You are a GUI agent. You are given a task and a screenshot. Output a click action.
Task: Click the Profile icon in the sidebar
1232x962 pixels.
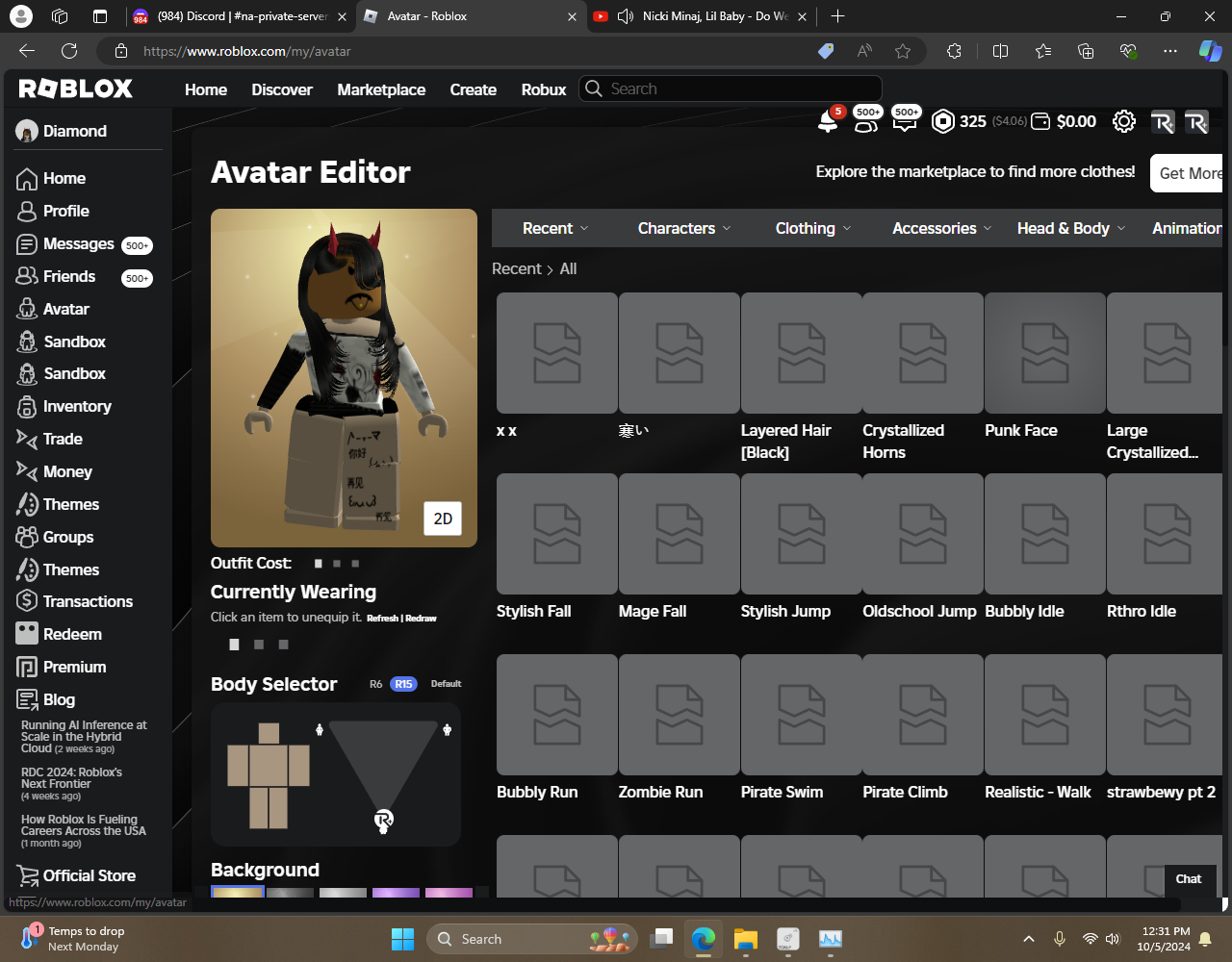tap(27, 211)
